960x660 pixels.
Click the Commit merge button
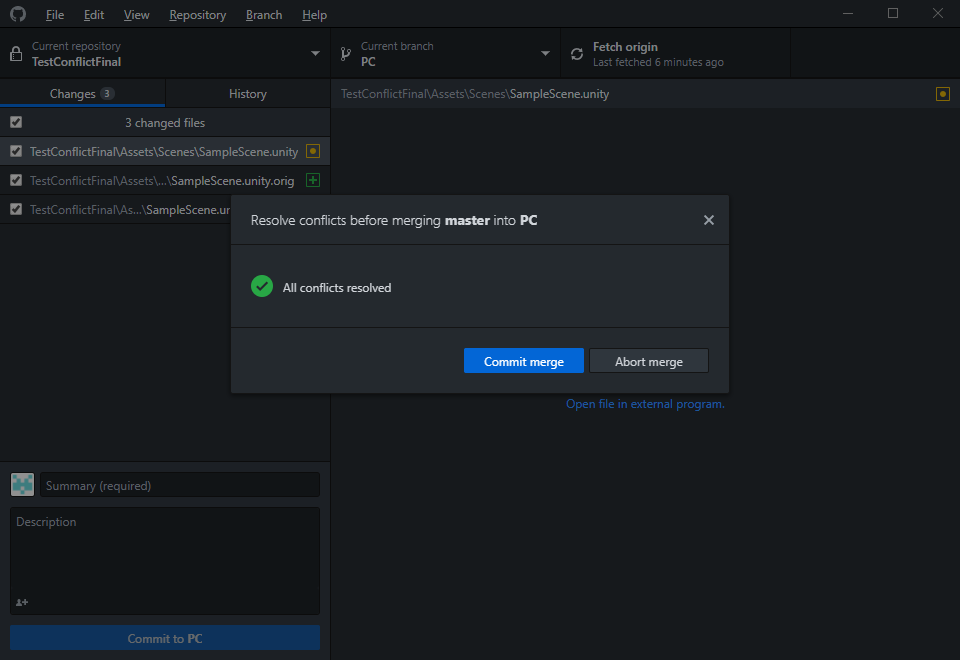point(523,360)
